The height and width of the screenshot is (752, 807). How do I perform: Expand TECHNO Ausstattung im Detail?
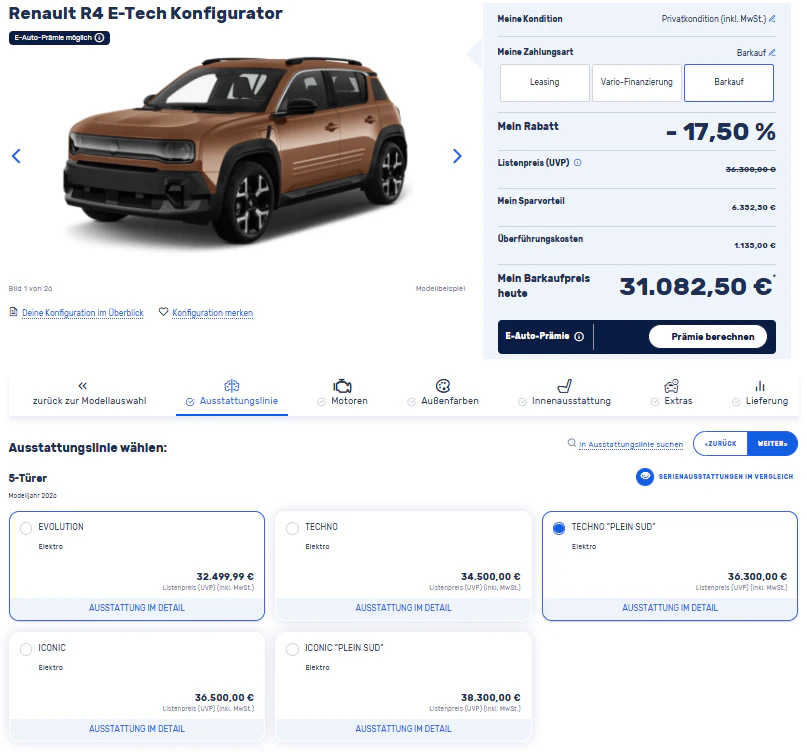pyautogui.click(x=404, y=608)
